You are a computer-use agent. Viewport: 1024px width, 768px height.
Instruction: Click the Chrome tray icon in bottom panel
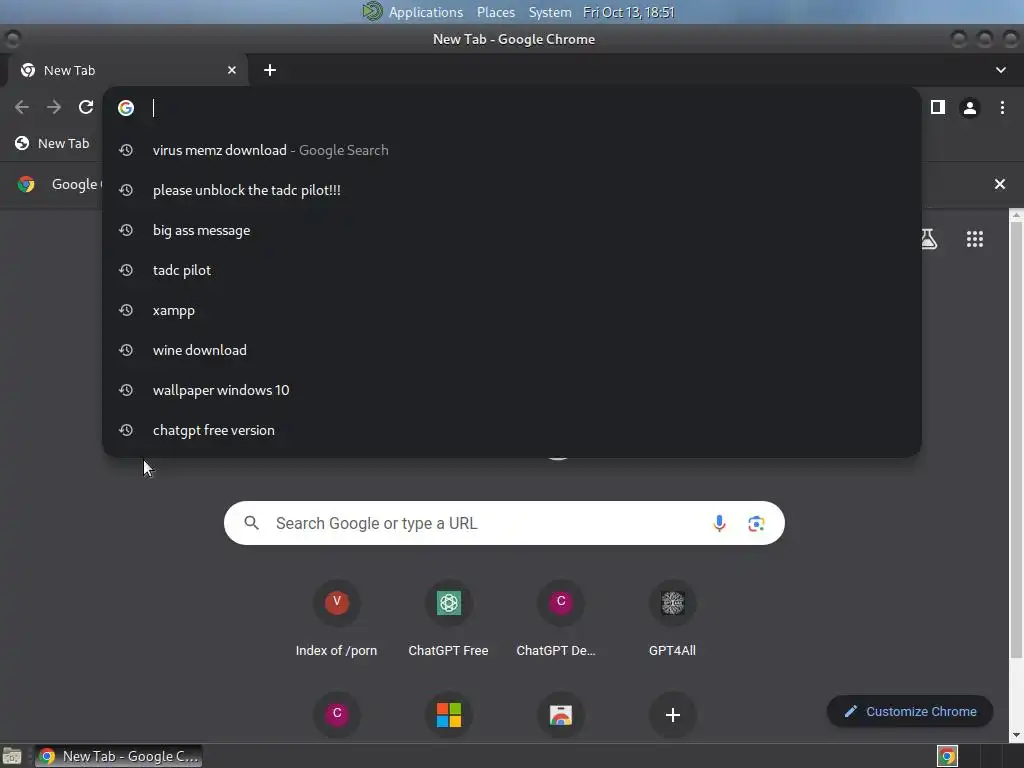point(947,756)
